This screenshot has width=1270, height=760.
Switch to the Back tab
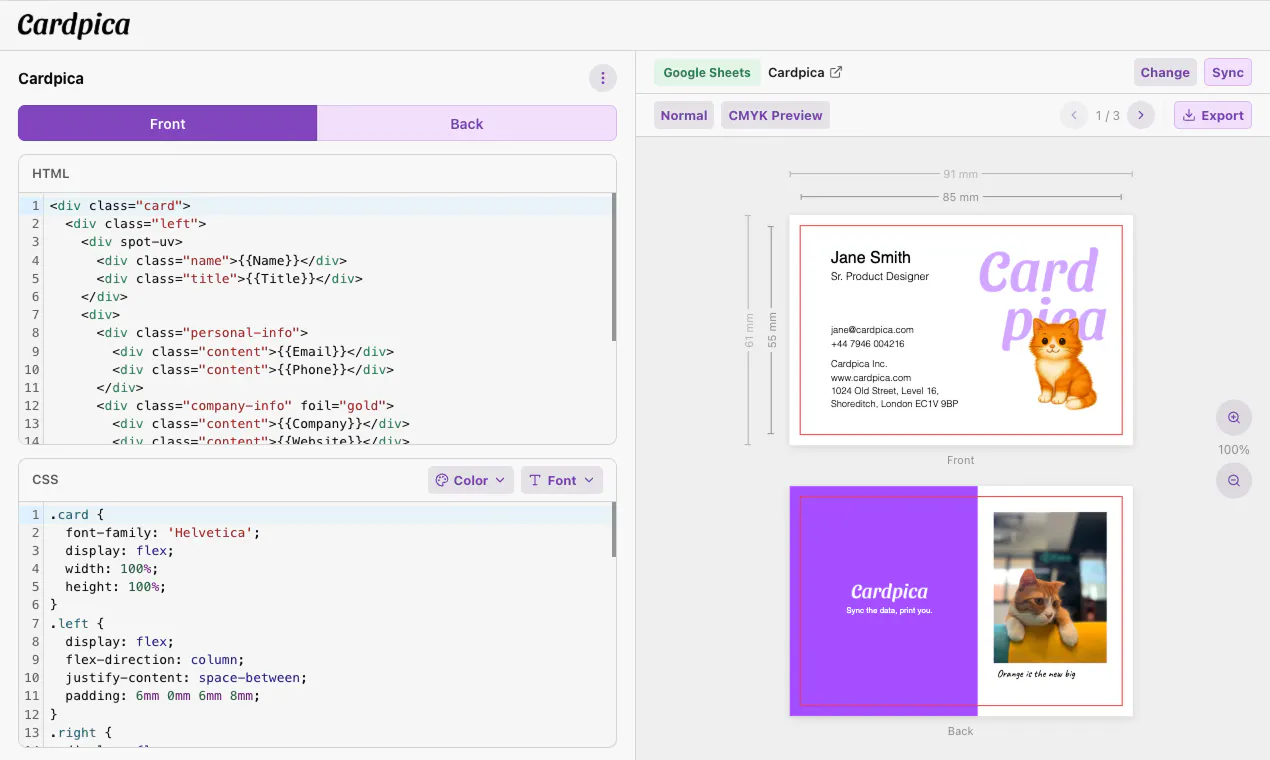tap(467, 124)
